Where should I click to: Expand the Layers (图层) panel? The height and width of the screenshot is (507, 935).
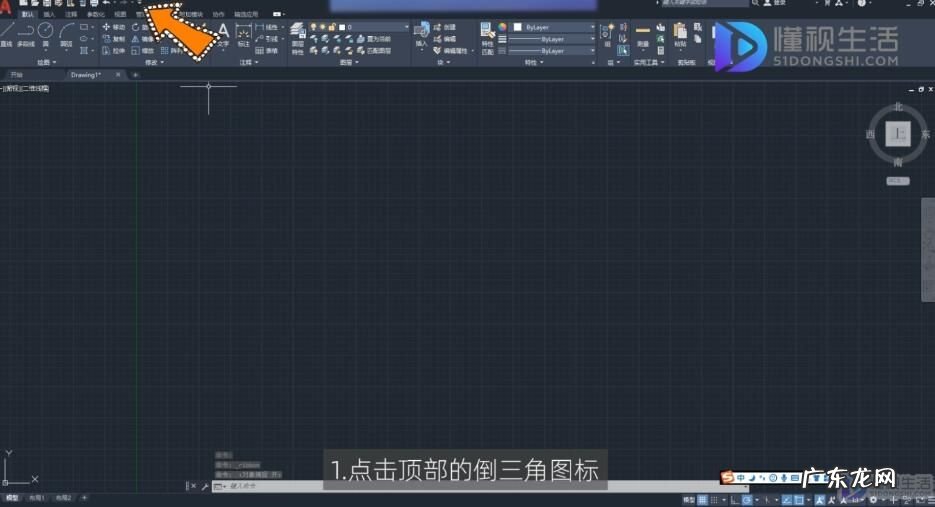point(349,62)
